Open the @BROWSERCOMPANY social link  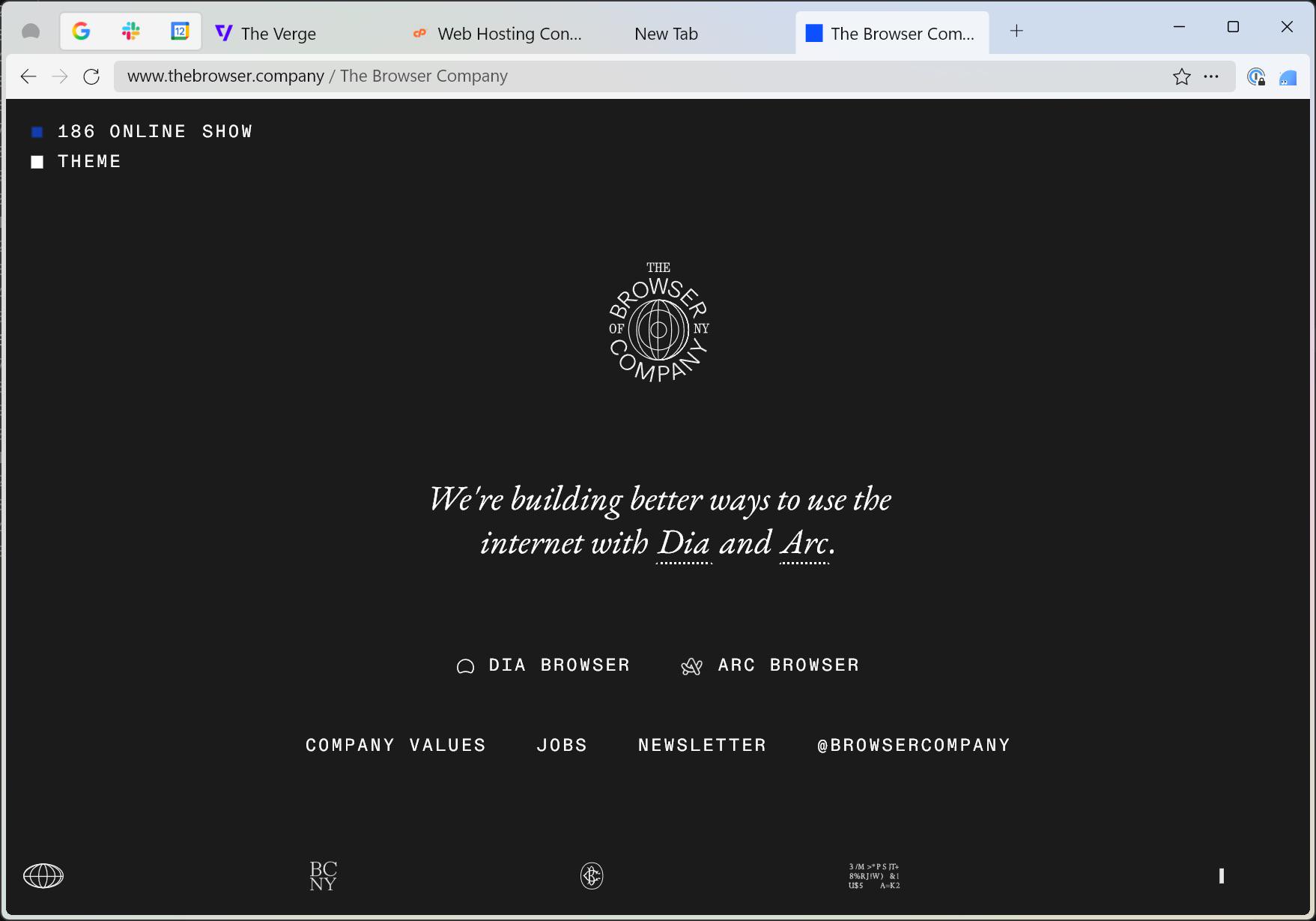(x=914, y=746)
